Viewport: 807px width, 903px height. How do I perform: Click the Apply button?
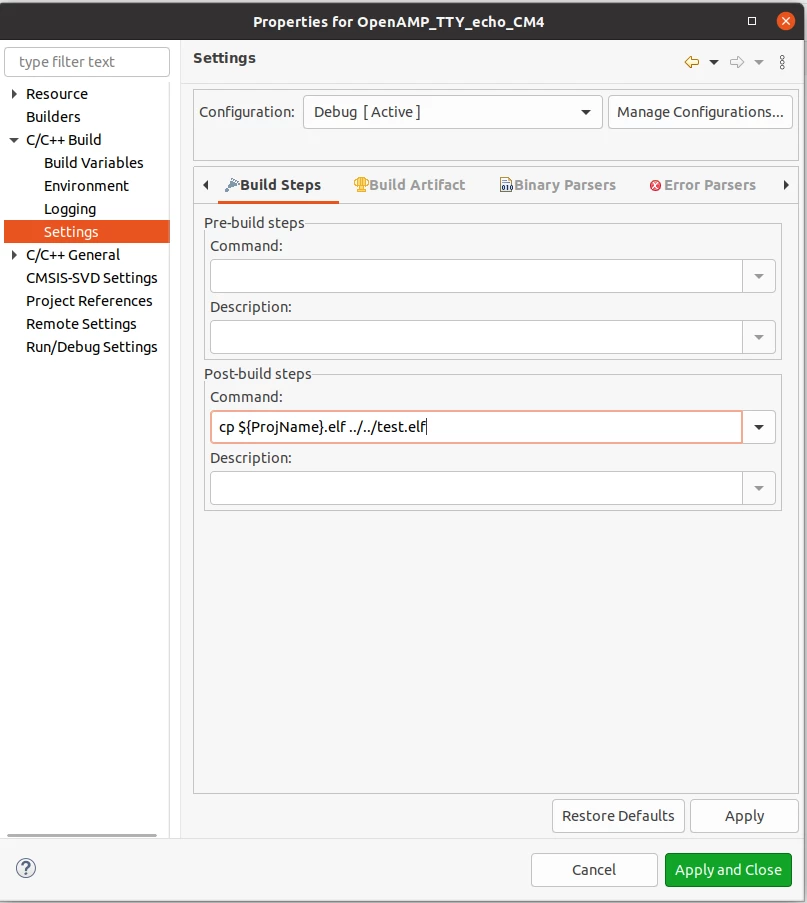pos(744,816)
